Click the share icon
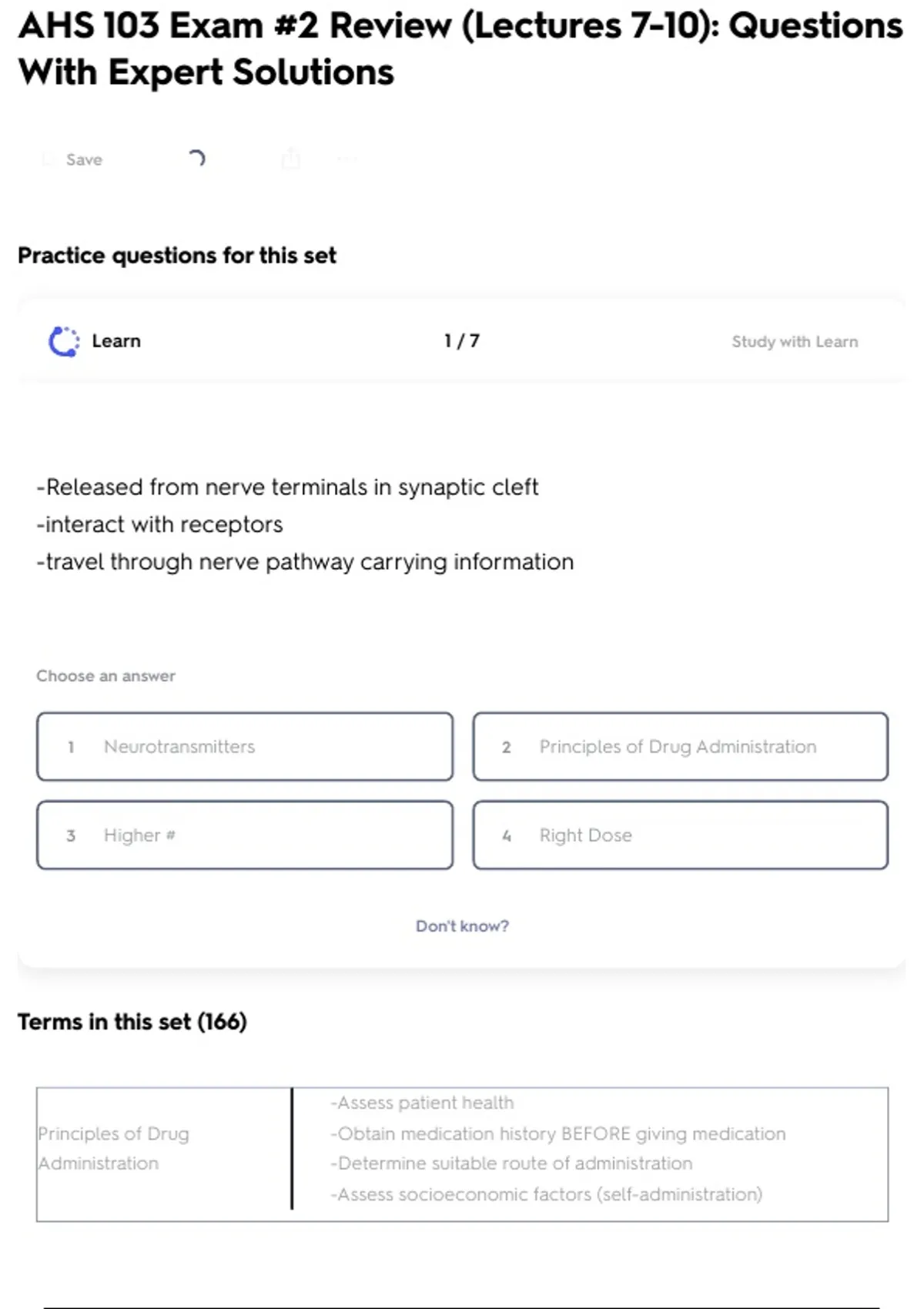This screenshot has width=924, height=1309. tap(290, 159)
